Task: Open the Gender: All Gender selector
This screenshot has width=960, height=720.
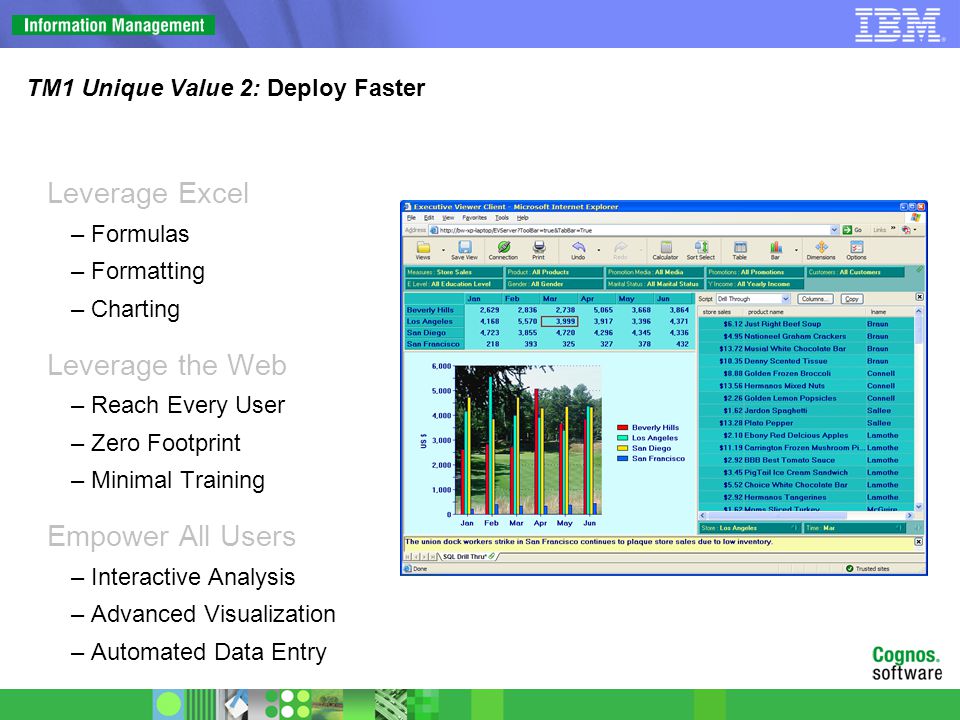Action: [x=554, y=284]
